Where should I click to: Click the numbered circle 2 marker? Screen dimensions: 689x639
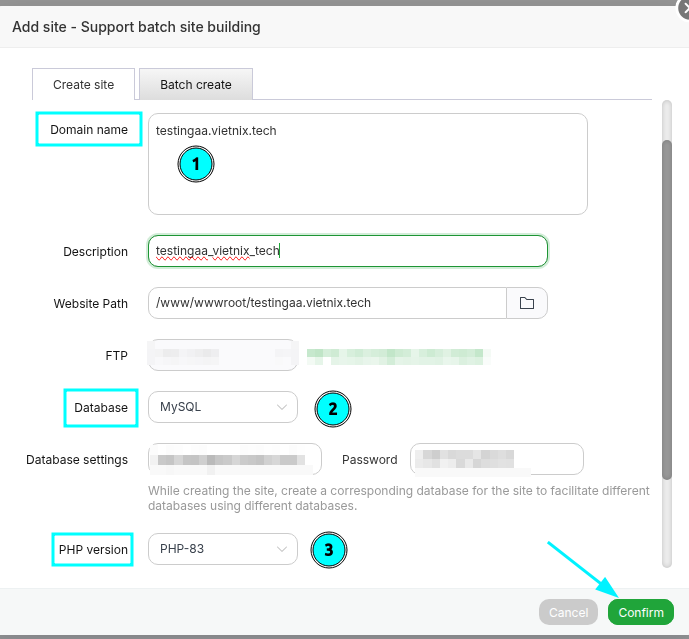(x=333, y=408)
